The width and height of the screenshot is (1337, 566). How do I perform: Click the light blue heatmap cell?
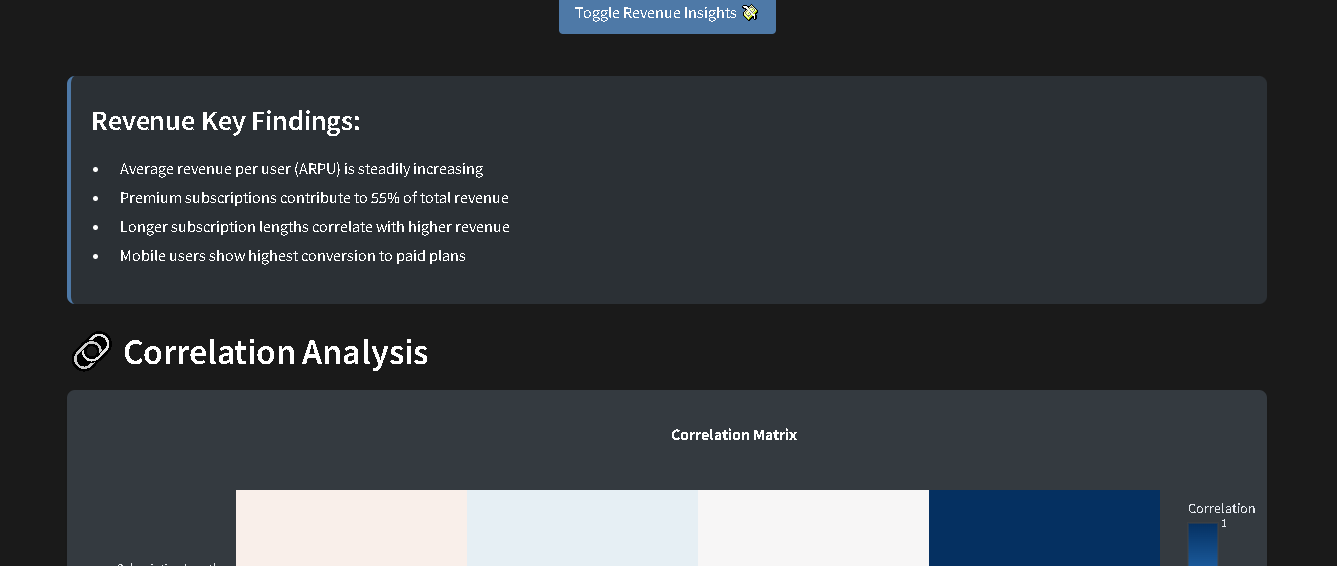582,528
